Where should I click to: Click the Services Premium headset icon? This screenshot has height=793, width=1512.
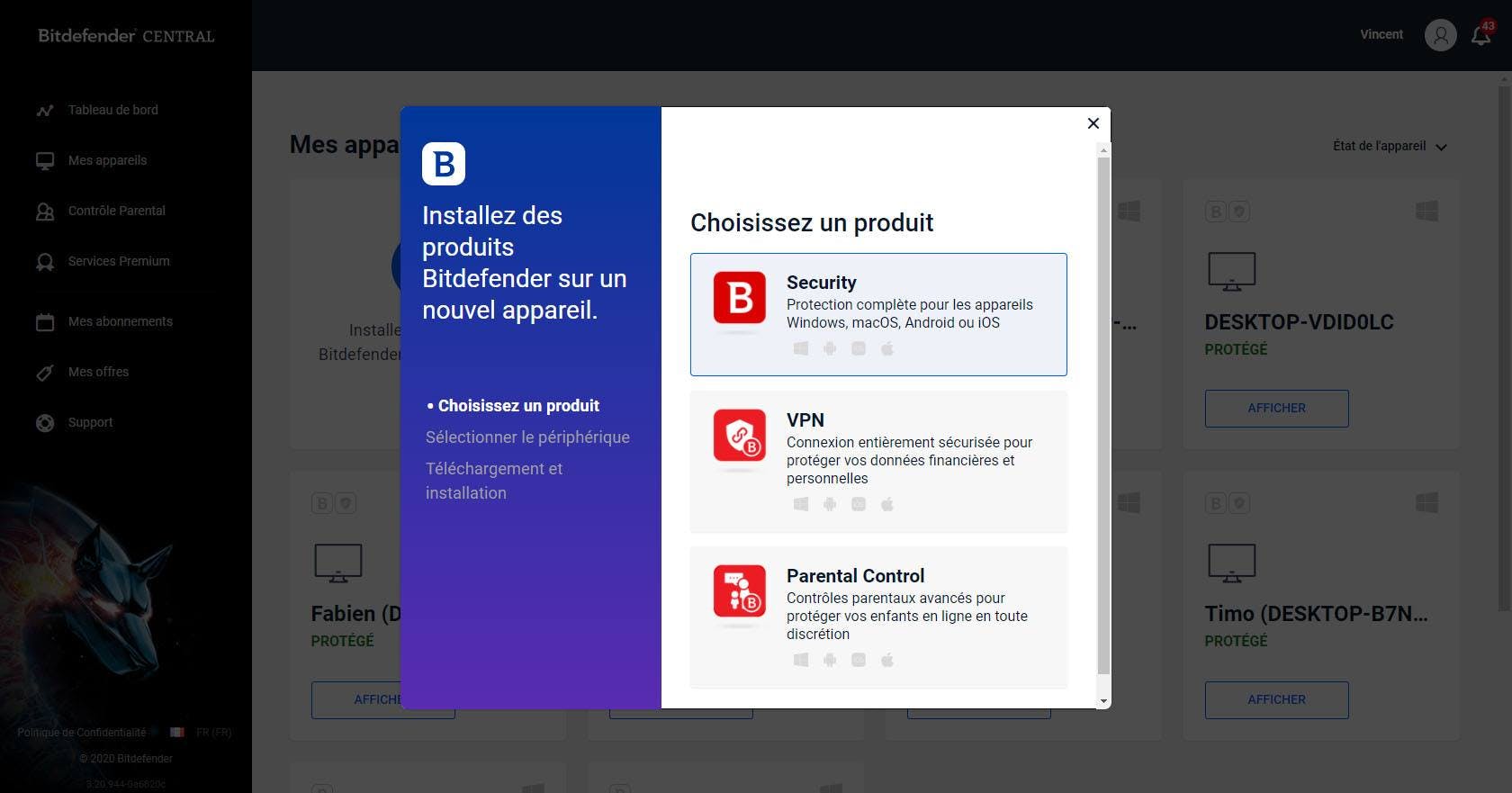[45, 262]
